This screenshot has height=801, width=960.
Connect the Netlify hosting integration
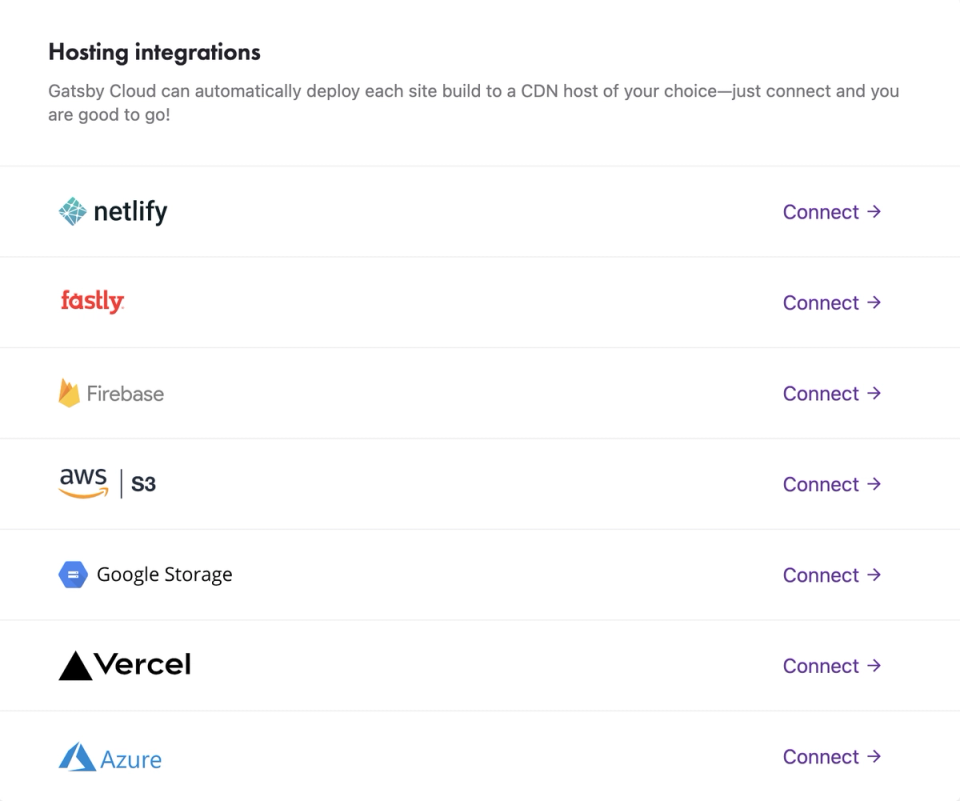831,212
